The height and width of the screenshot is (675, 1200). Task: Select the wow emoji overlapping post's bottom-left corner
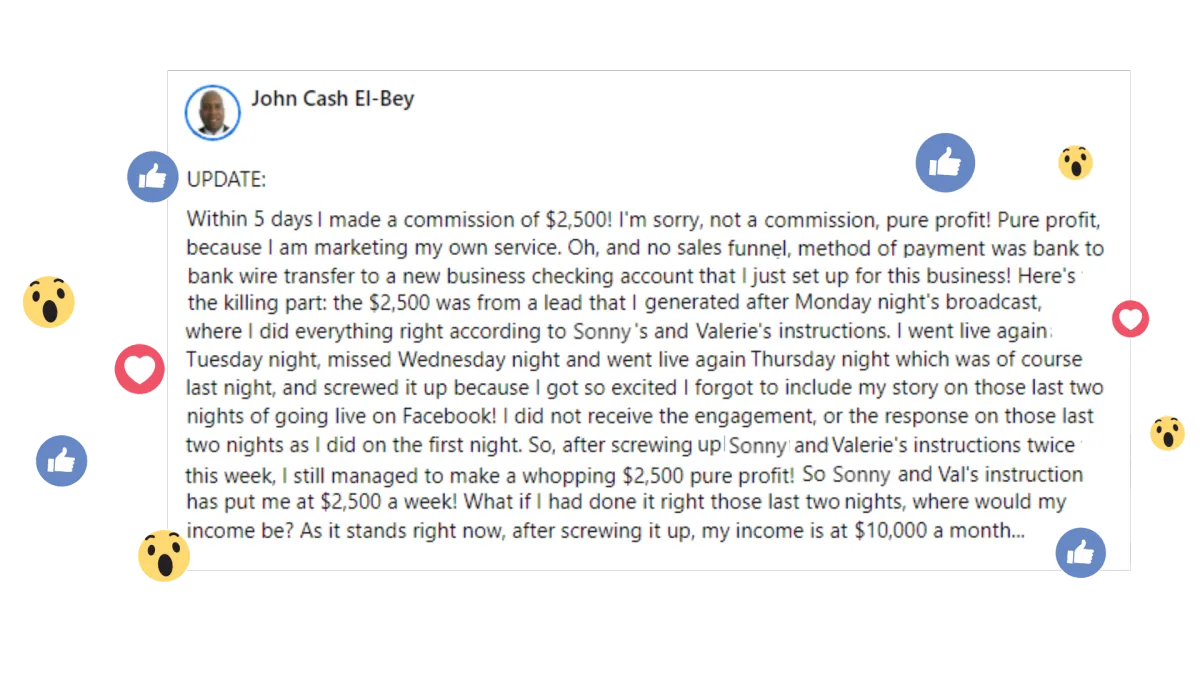point(164,555)
